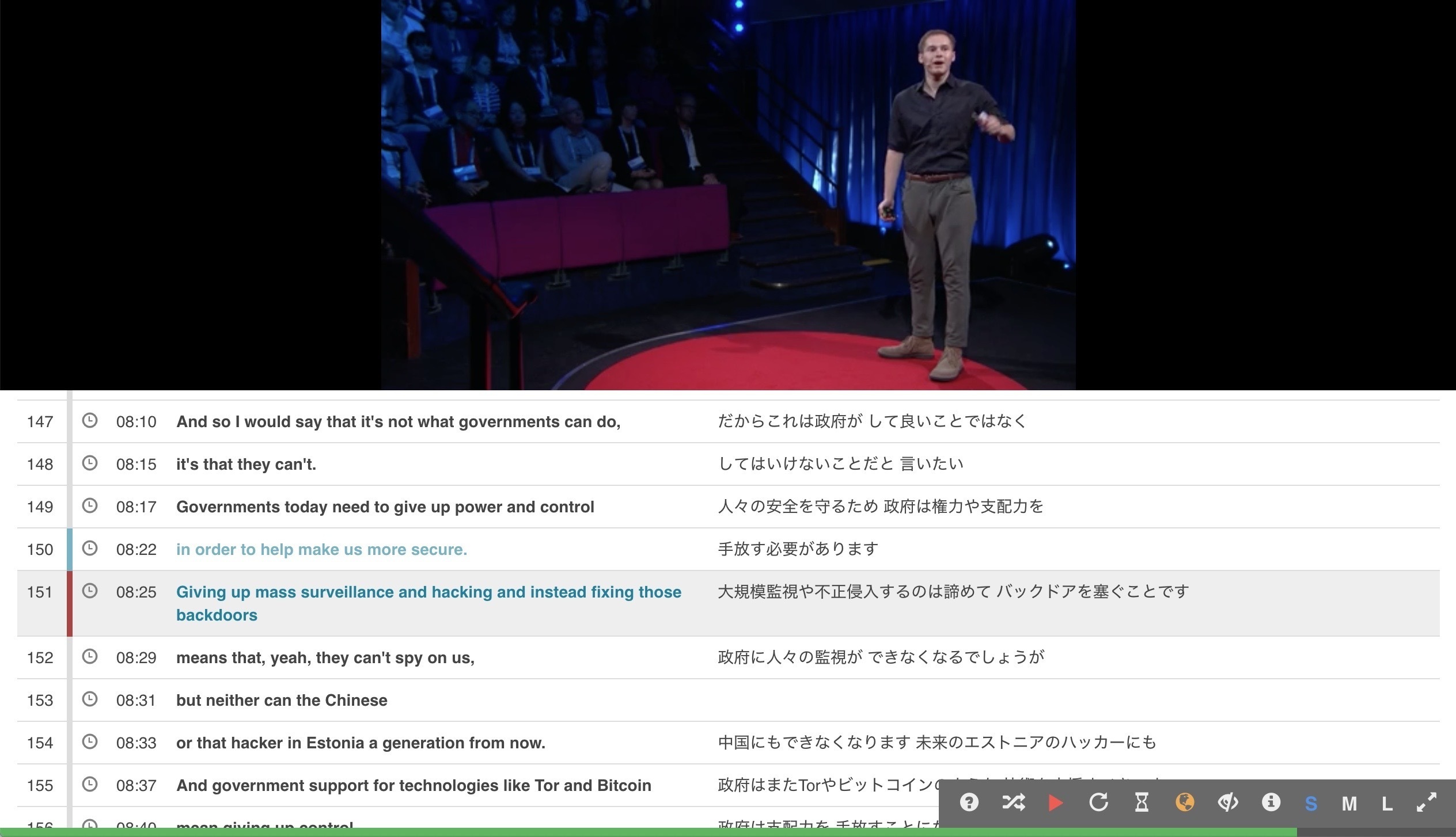Open the help question-mark icon
The width and height of the screenshot is (1456, 837).
click(x=970, y=802)
